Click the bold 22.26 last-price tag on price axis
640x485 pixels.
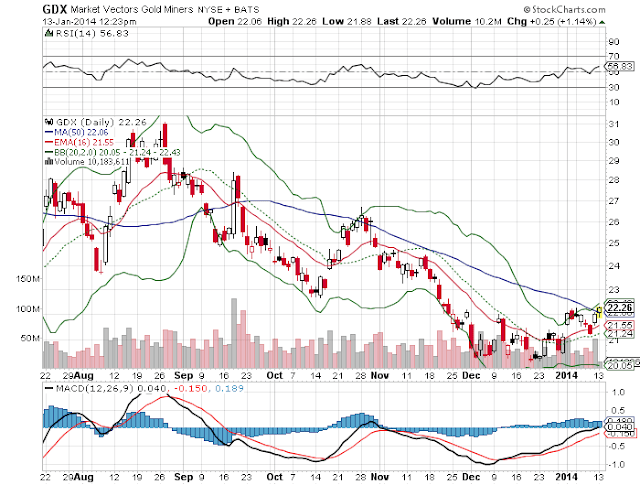(x=620, y=307)
